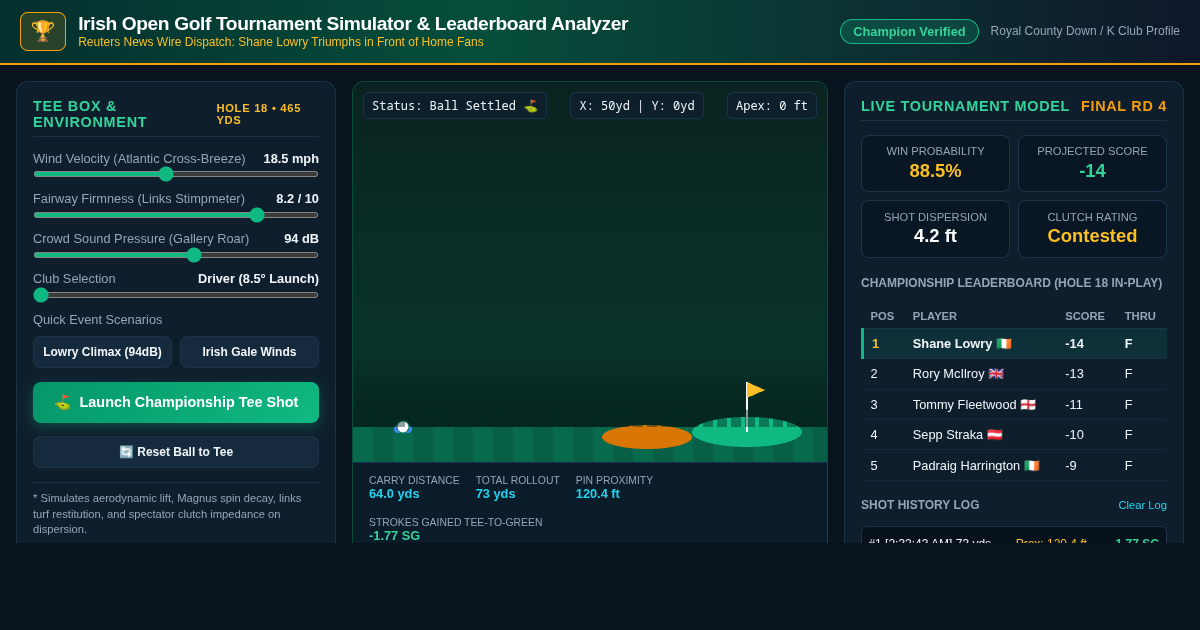Viewport: 1200px width, 630px height.
Task: Click the Shot Dispersion card
Action: click(935, 229)
